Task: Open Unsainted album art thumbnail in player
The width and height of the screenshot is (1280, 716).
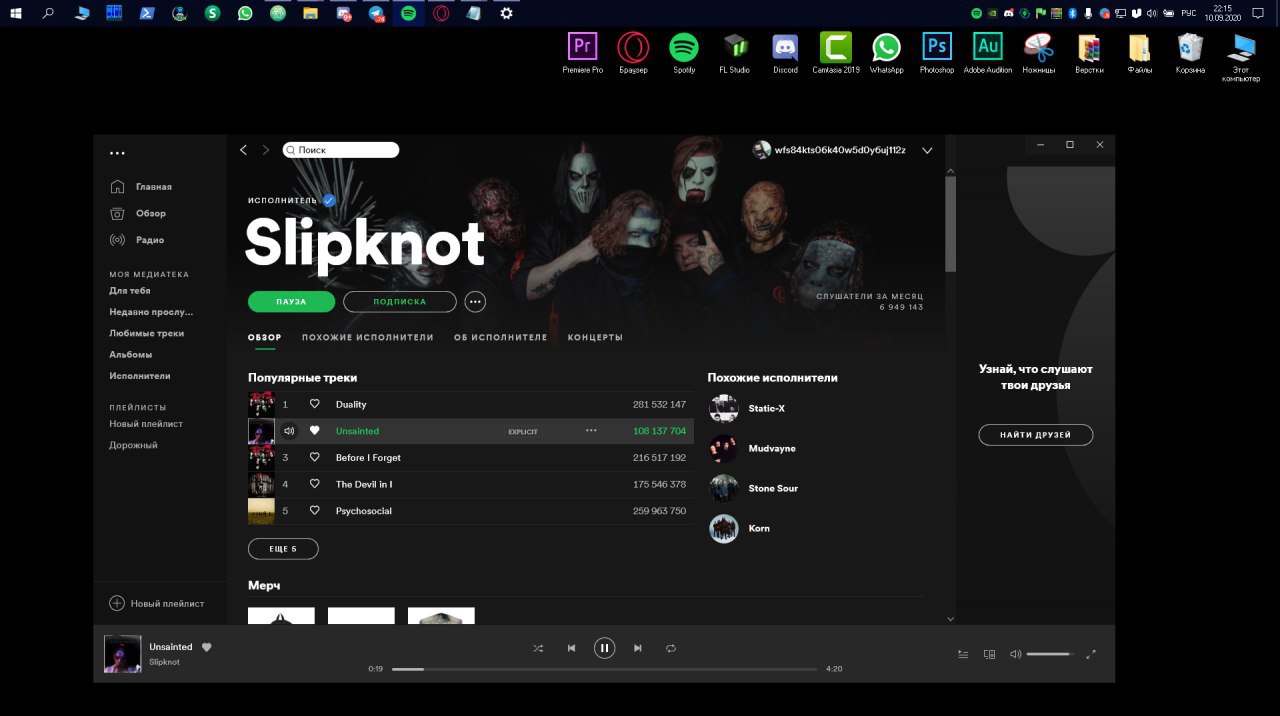Action: coord(122,654)
